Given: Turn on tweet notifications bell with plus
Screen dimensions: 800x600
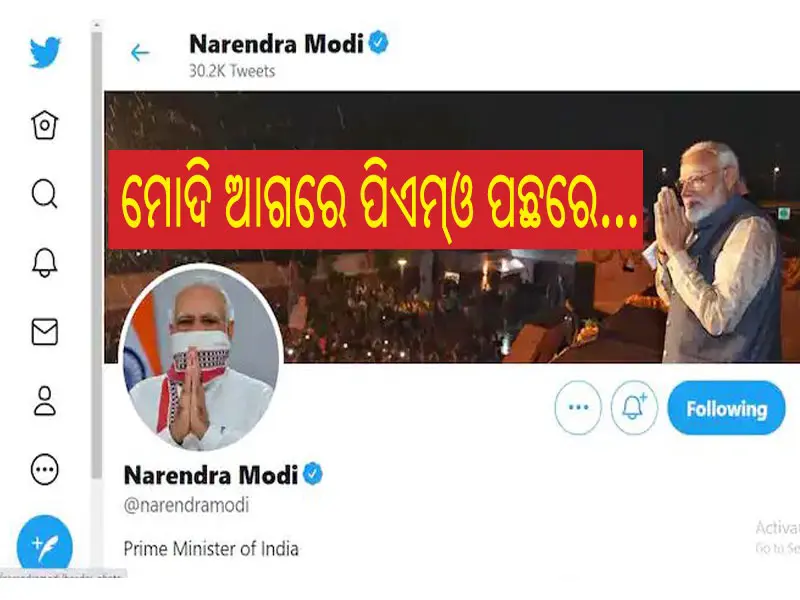Looking at the screenshot, I should [634, 408].
